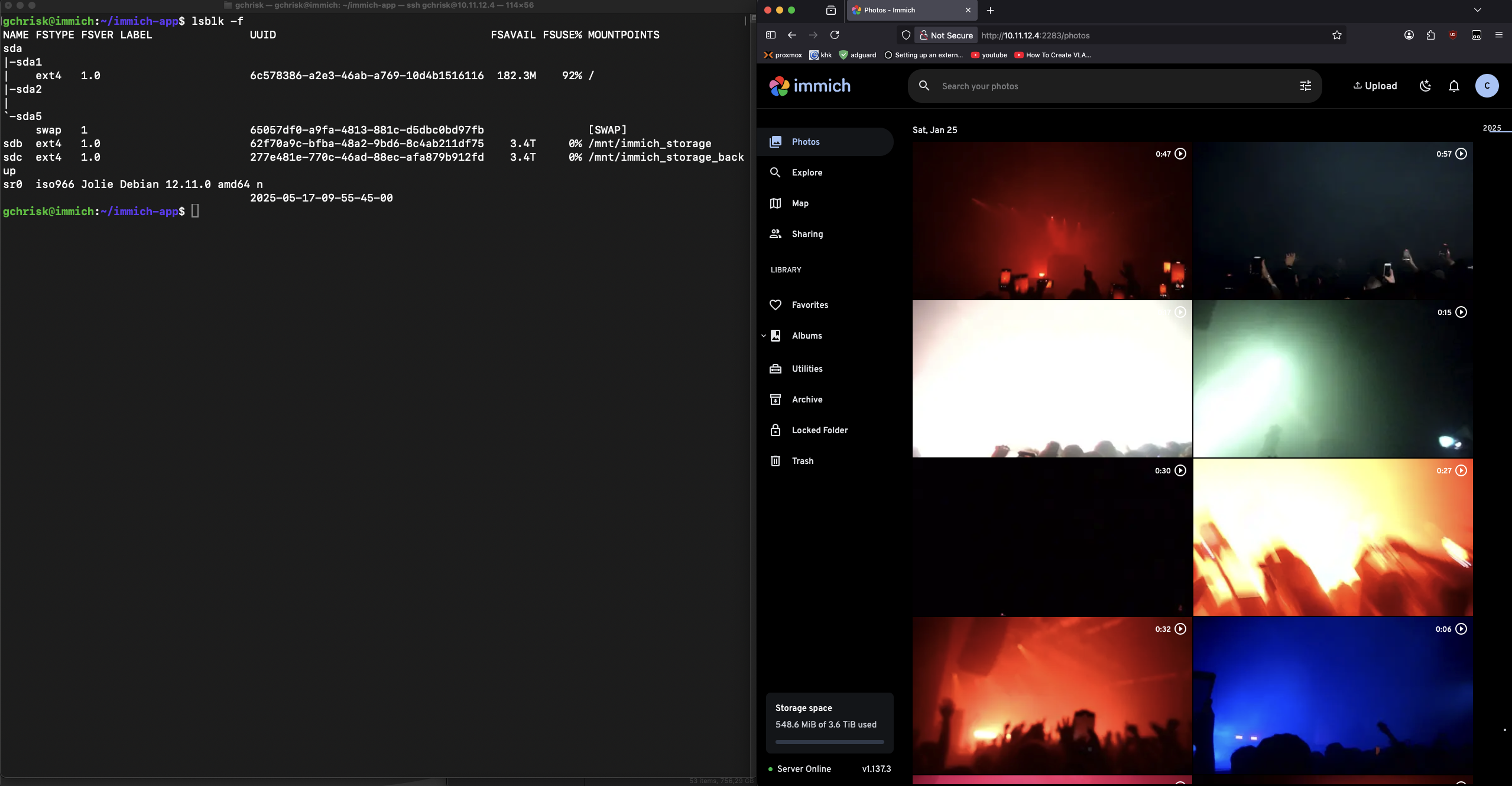Expand the Albums section chevron
This screenshot has width=1512, height=786.
[764, 336]
